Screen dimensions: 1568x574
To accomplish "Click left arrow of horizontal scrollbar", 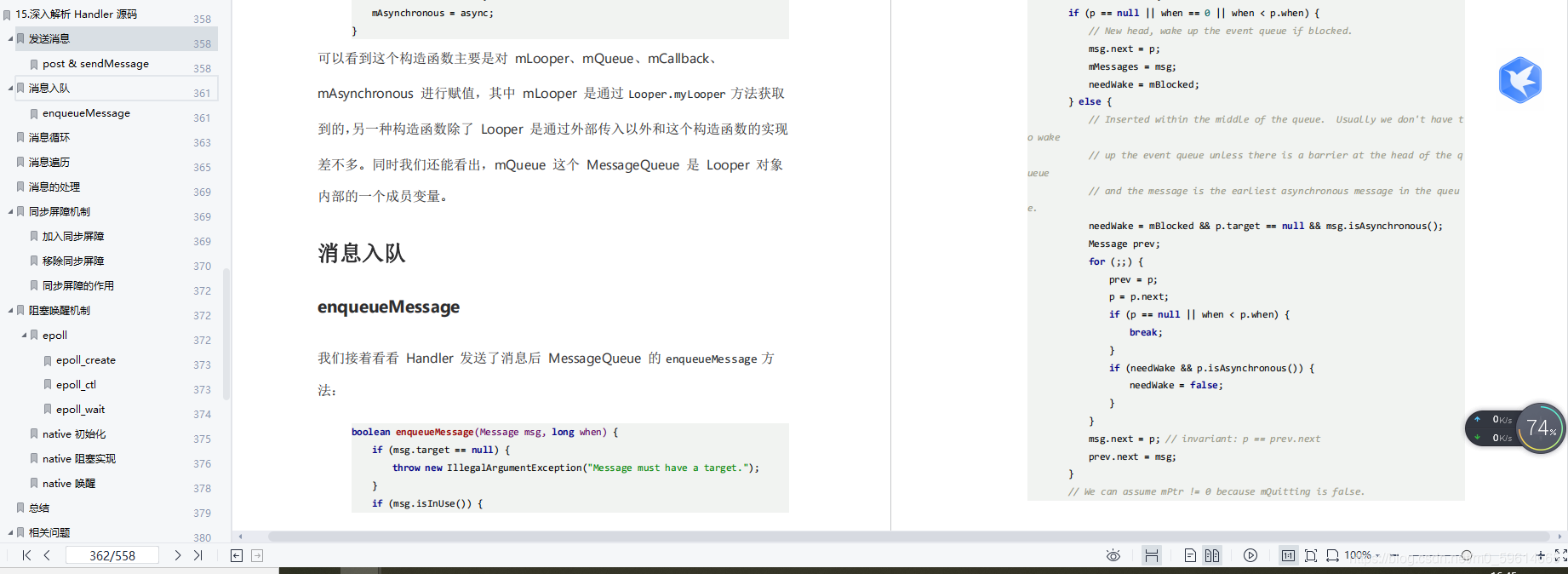I will (241, 537).
